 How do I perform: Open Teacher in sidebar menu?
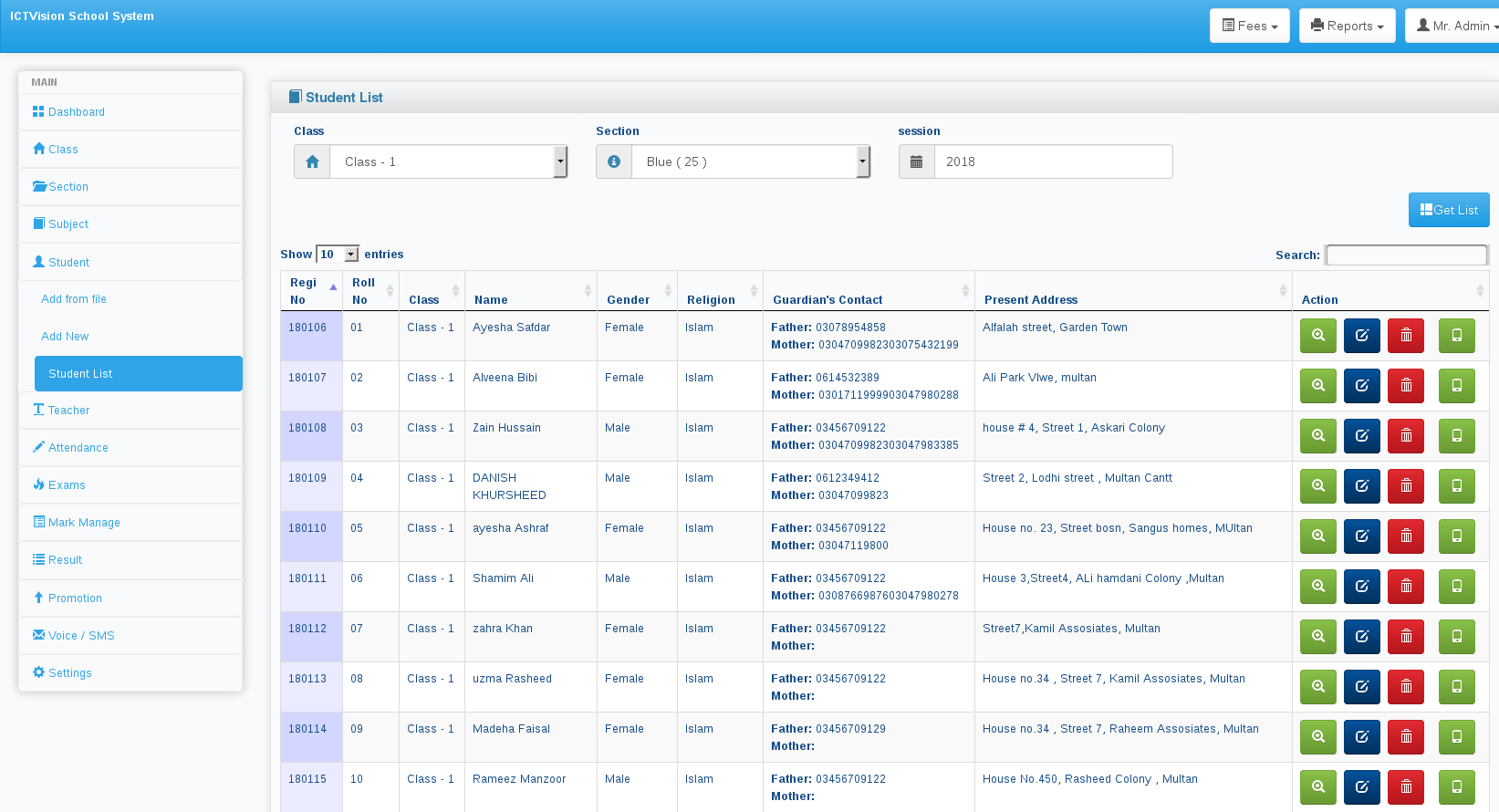coord(130,411)
